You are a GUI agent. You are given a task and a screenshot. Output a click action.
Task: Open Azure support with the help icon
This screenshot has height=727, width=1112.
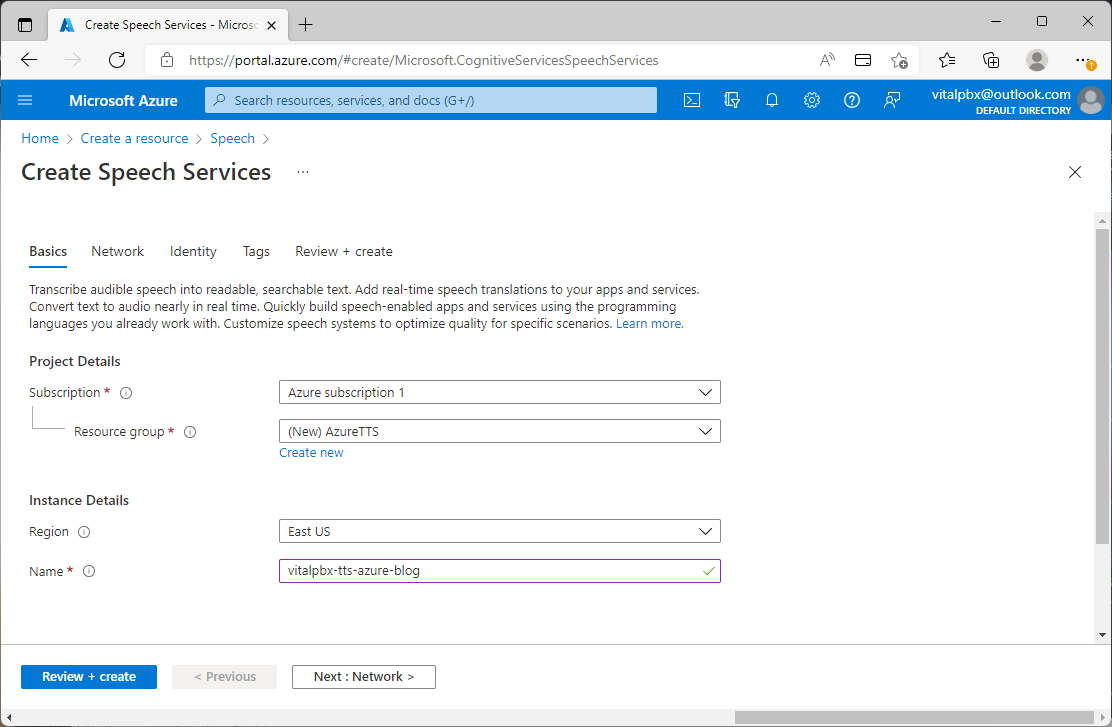click(852, 100)
